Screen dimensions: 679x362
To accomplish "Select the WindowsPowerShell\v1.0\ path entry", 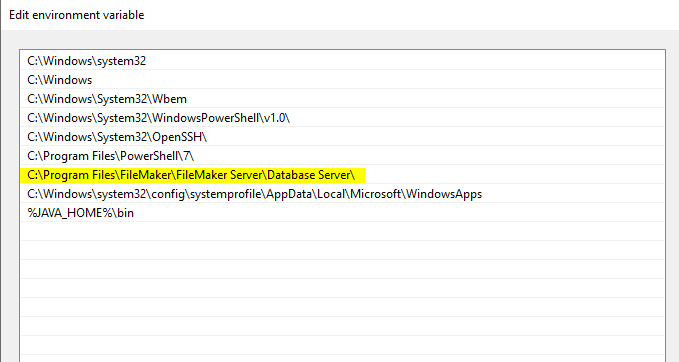I will [x=342, y=118].
